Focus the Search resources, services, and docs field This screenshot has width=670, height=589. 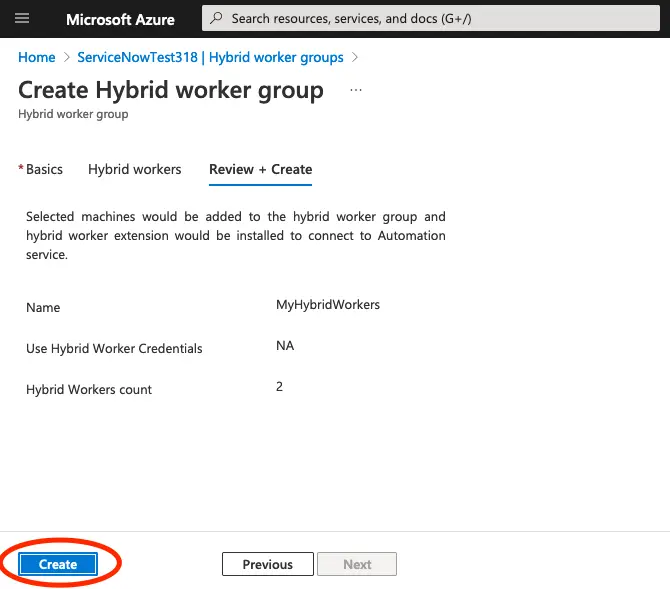tap(431, 18)
